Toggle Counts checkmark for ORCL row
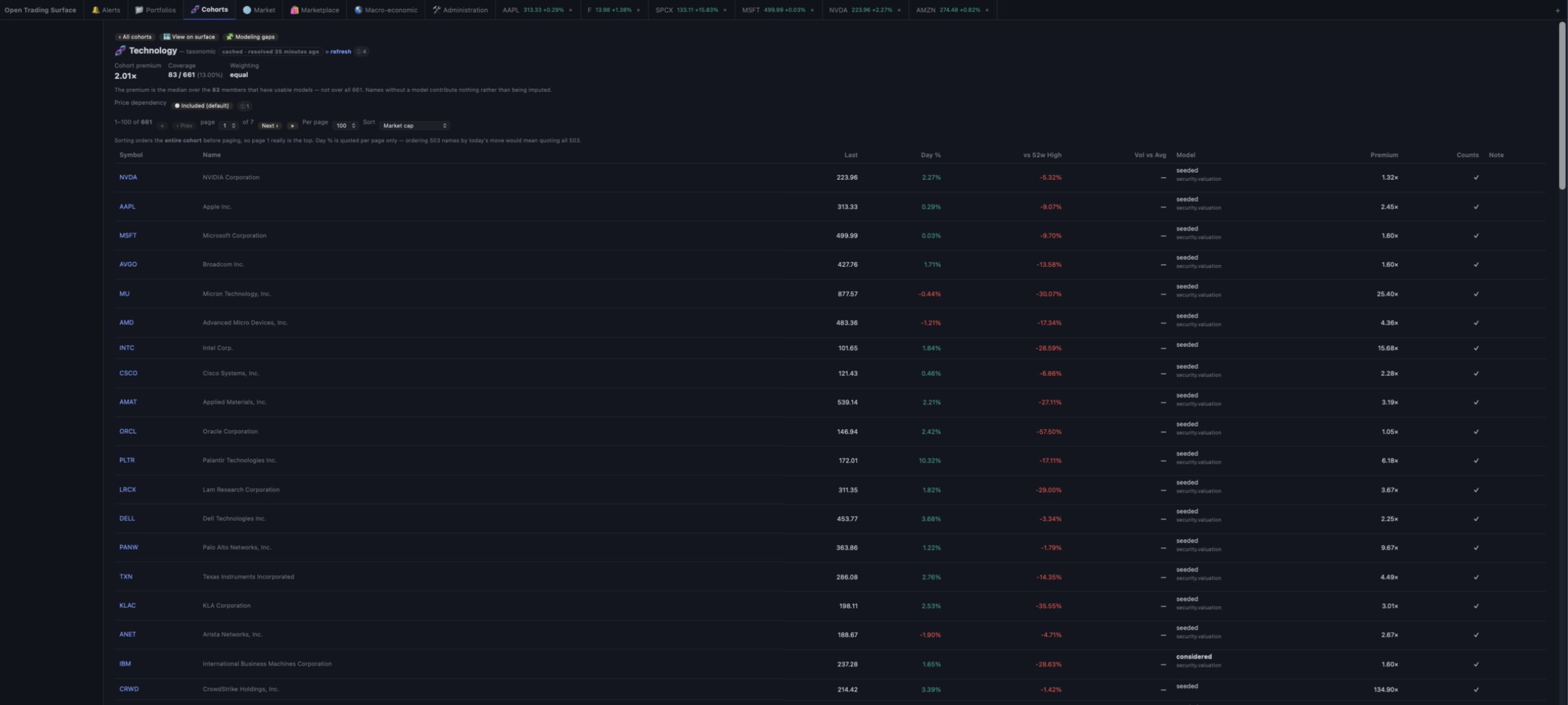 click(1476, 432)
